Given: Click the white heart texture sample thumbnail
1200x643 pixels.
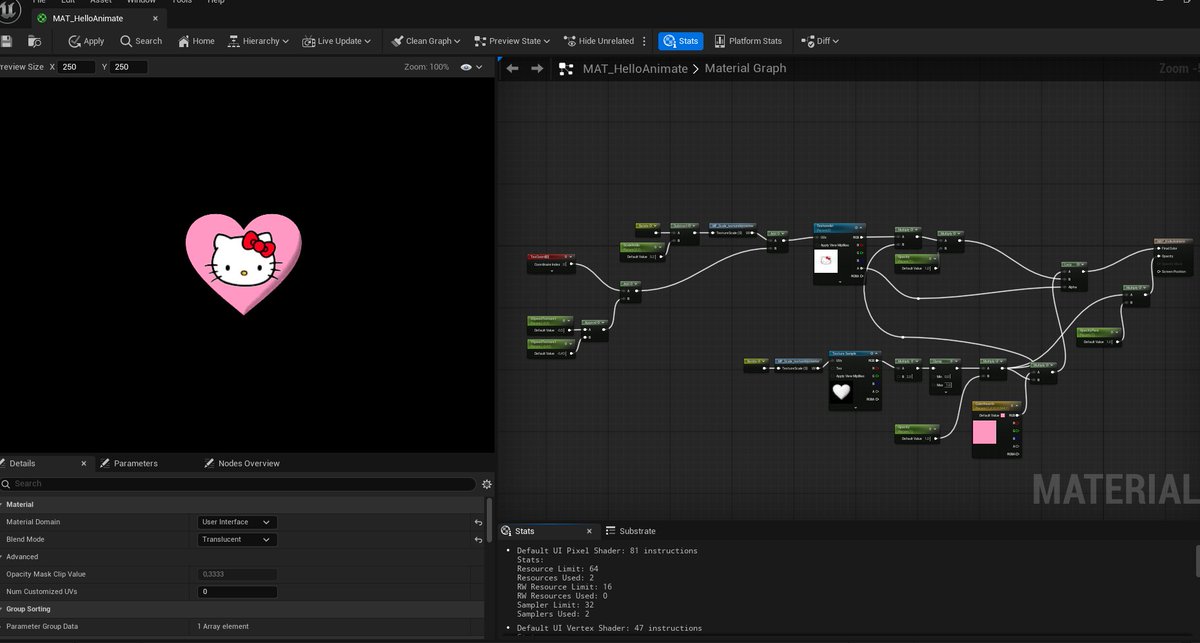Looking at the screenshot, I should pos(842,392).
